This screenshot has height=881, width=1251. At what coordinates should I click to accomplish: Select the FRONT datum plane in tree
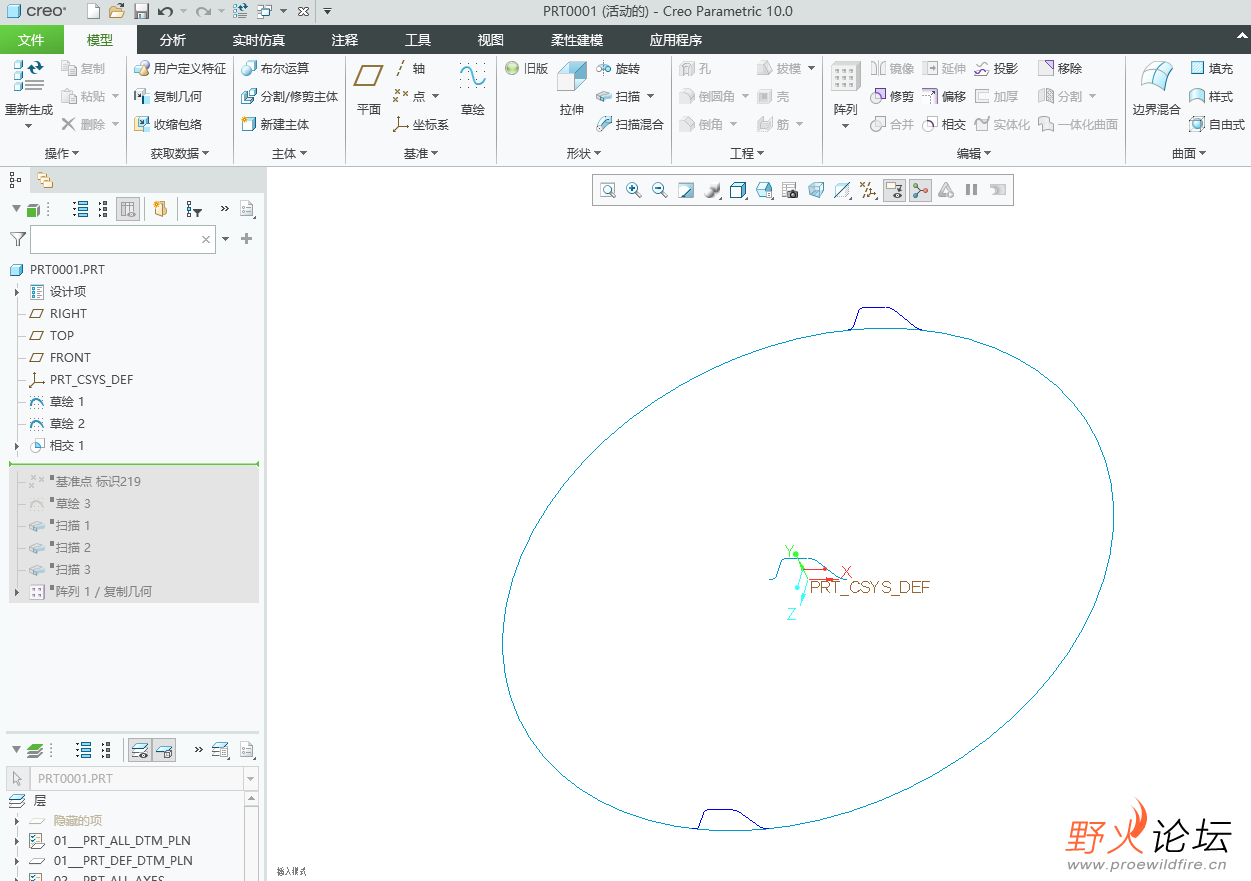tap(70, 358)
